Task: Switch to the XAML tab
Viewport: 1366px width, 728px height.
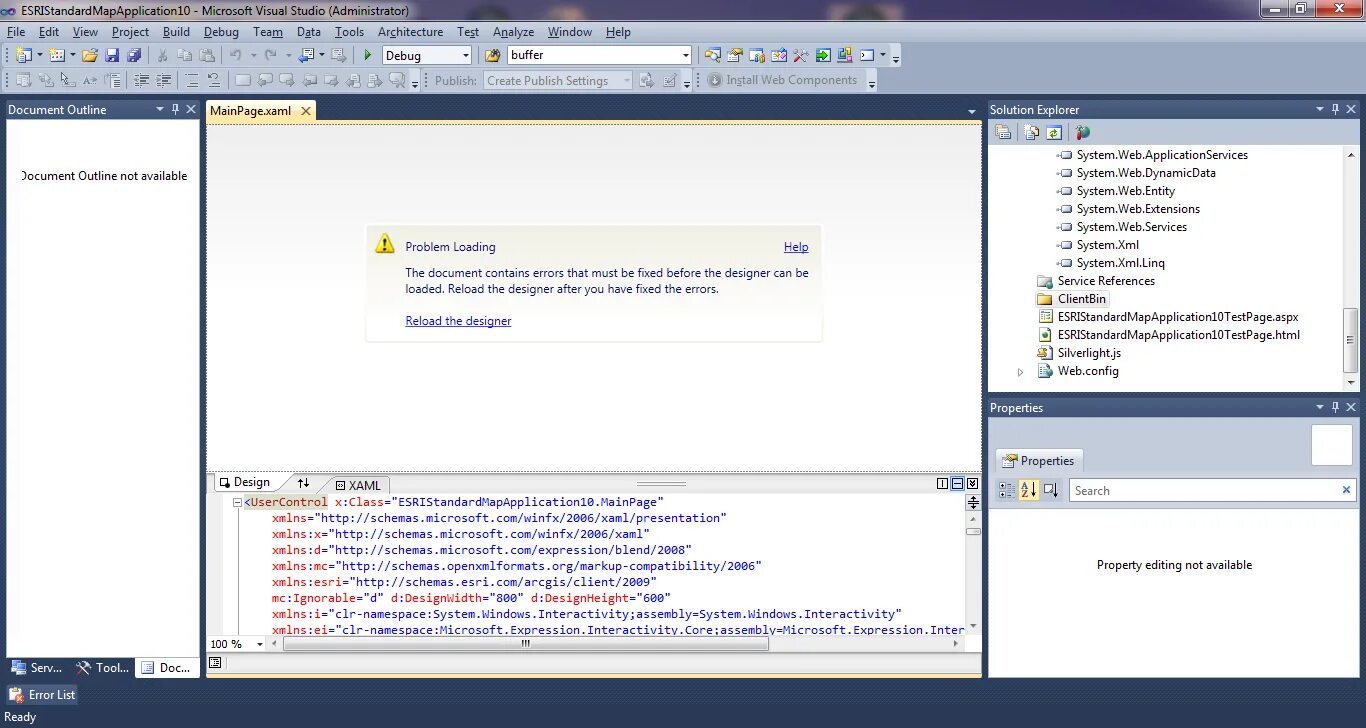Action: pyautogui.click(x=358, y=485)
